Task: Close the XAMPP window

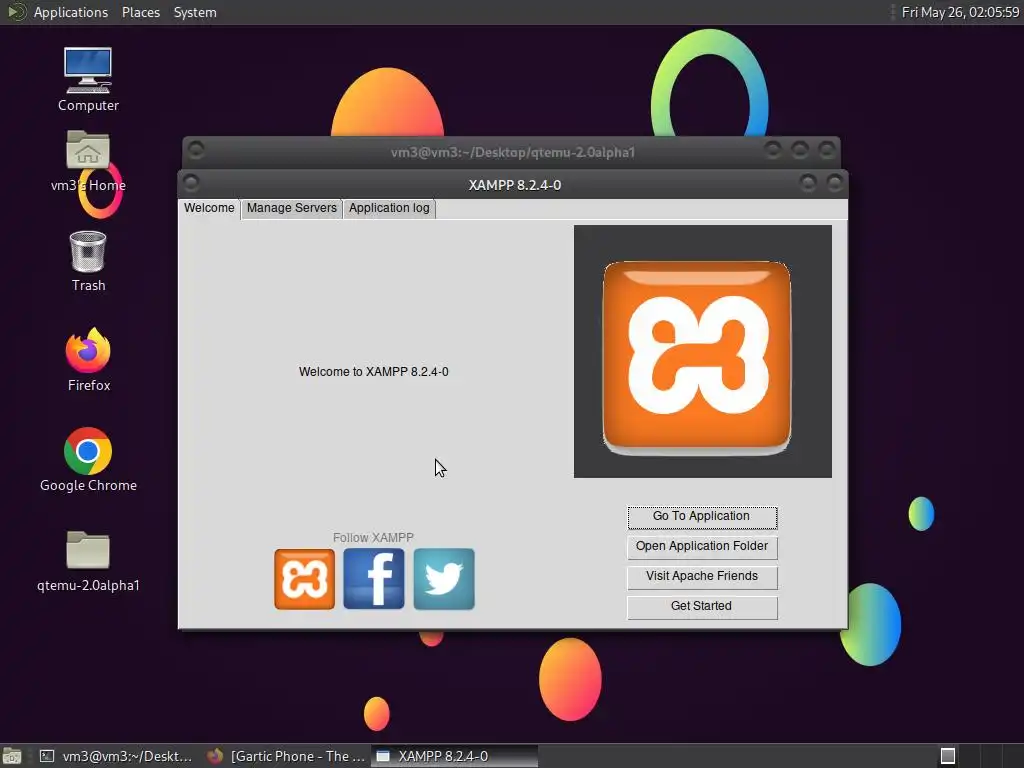Action: pos(835,183)
